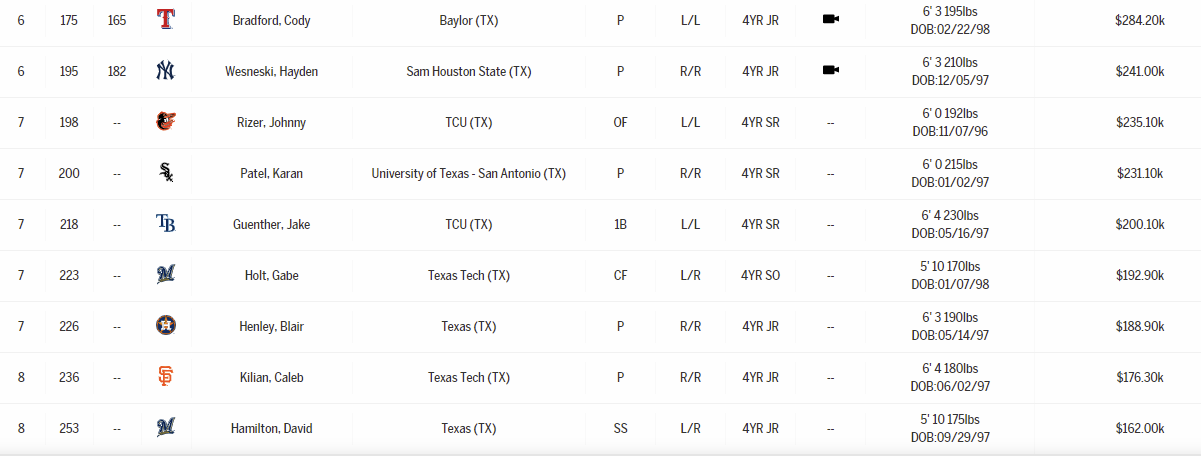Select Rizer, Johnny player name
Viewport: 1201px width, 456px height.
point(272,122)
